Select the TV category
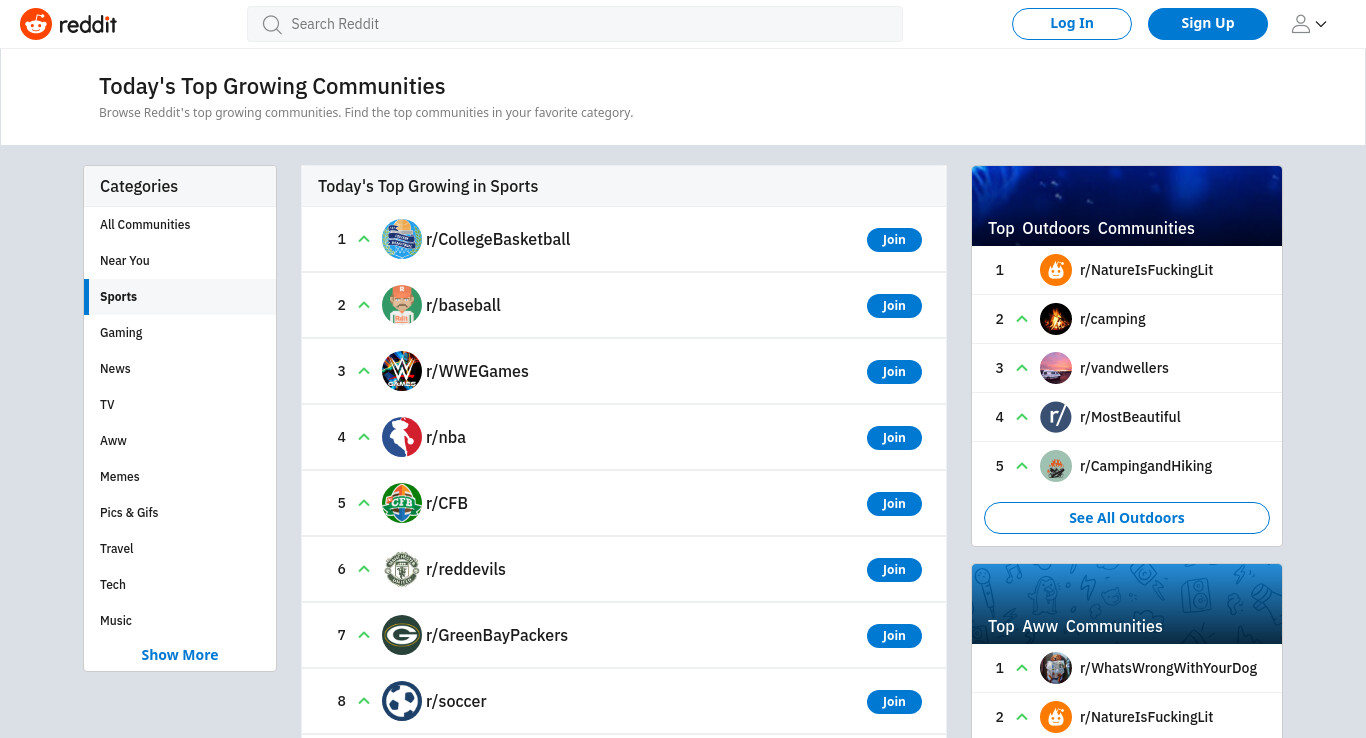The height and width of the screenshot is (738, 1366). click(x=180, y=405)
